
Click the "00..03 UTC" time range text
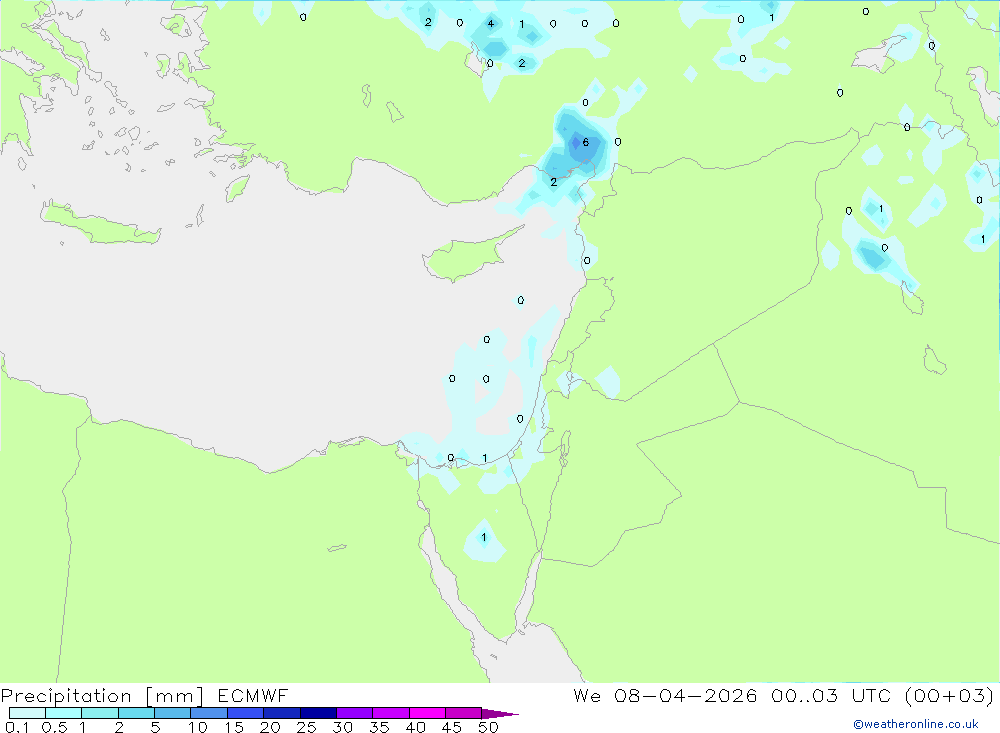click(x=830, y=695)
